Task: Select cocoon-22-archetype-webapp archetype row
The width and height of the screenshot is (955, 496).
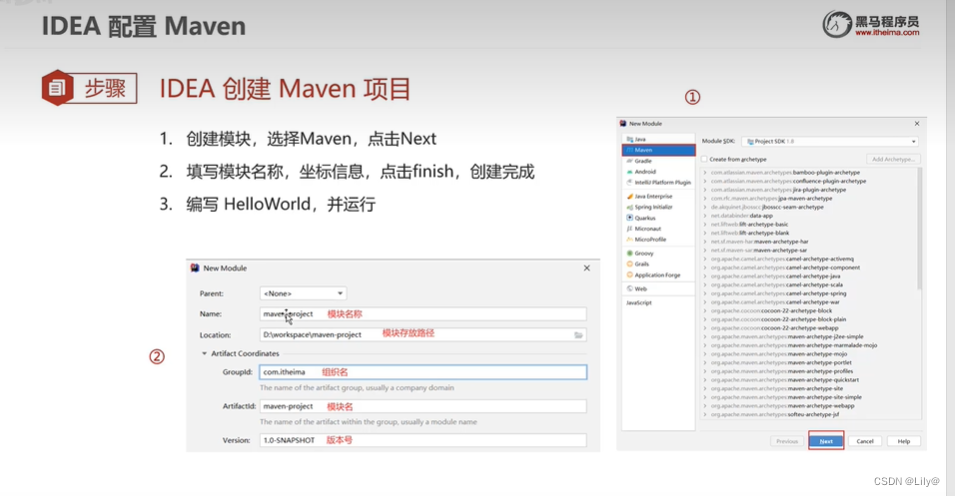Action: pyautogui.click(x=810, y=328)
